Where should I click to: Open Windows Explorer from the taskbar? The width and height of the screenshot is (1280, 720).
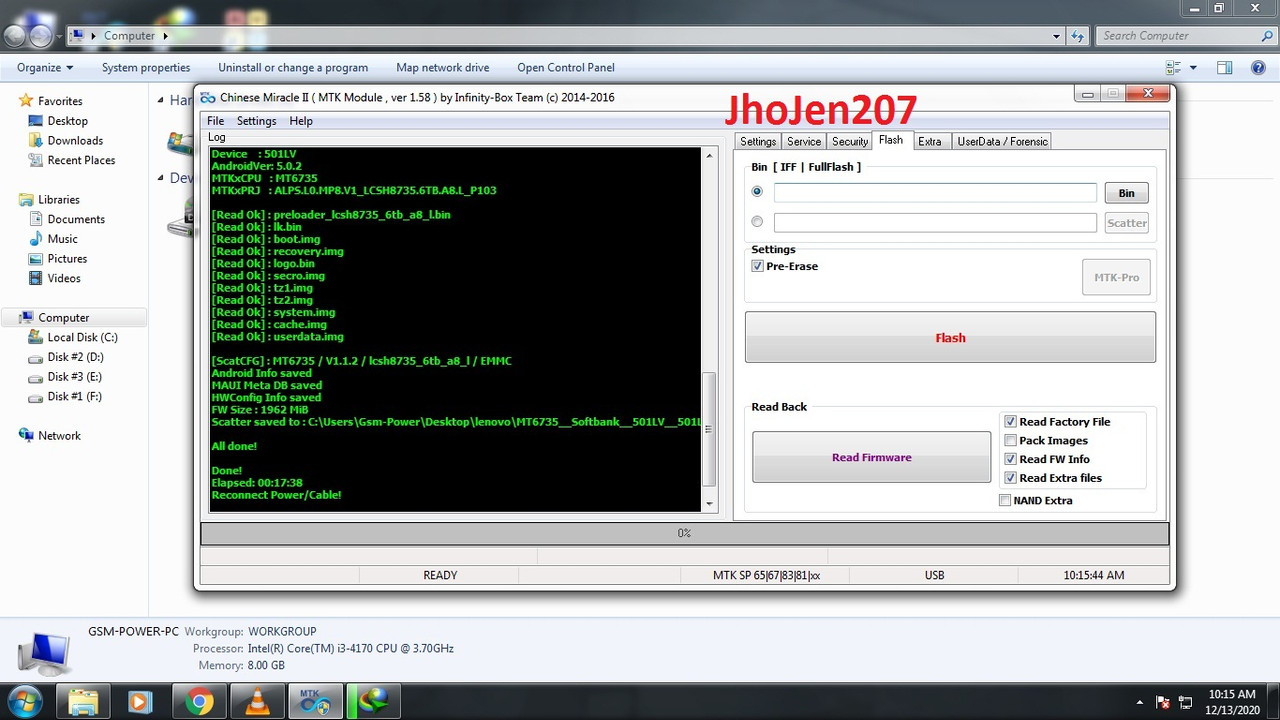tap(83, 702)
